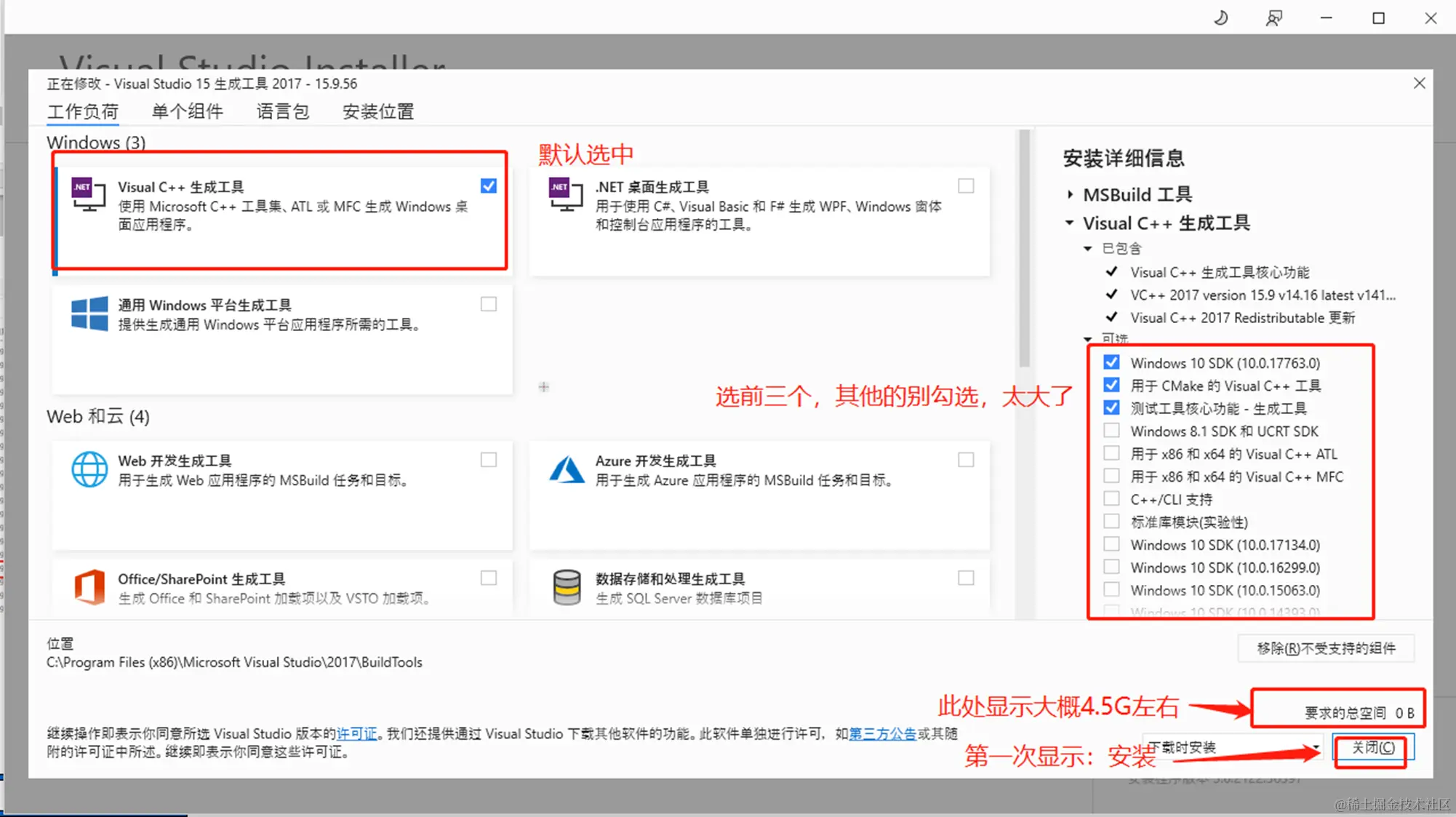The width and height of the screenshot is (1456, 817).
Task: Collapse the Visual C++ build tools details tree
Action: tap(1070, 223)
